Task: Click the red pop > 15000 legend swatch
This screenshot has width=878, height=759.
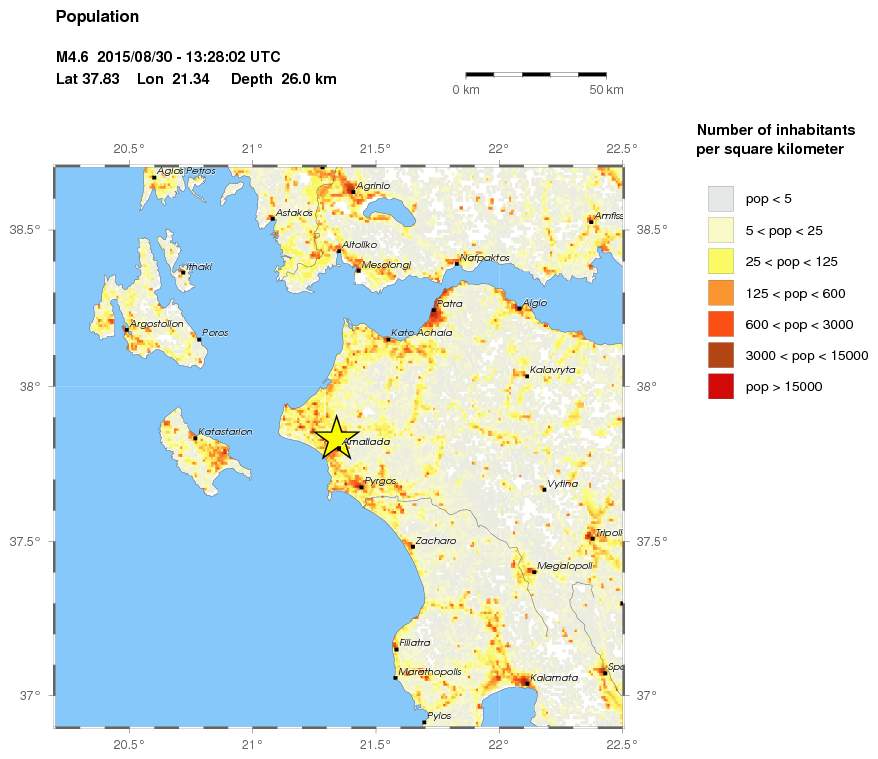Action: tap(720, 386)
